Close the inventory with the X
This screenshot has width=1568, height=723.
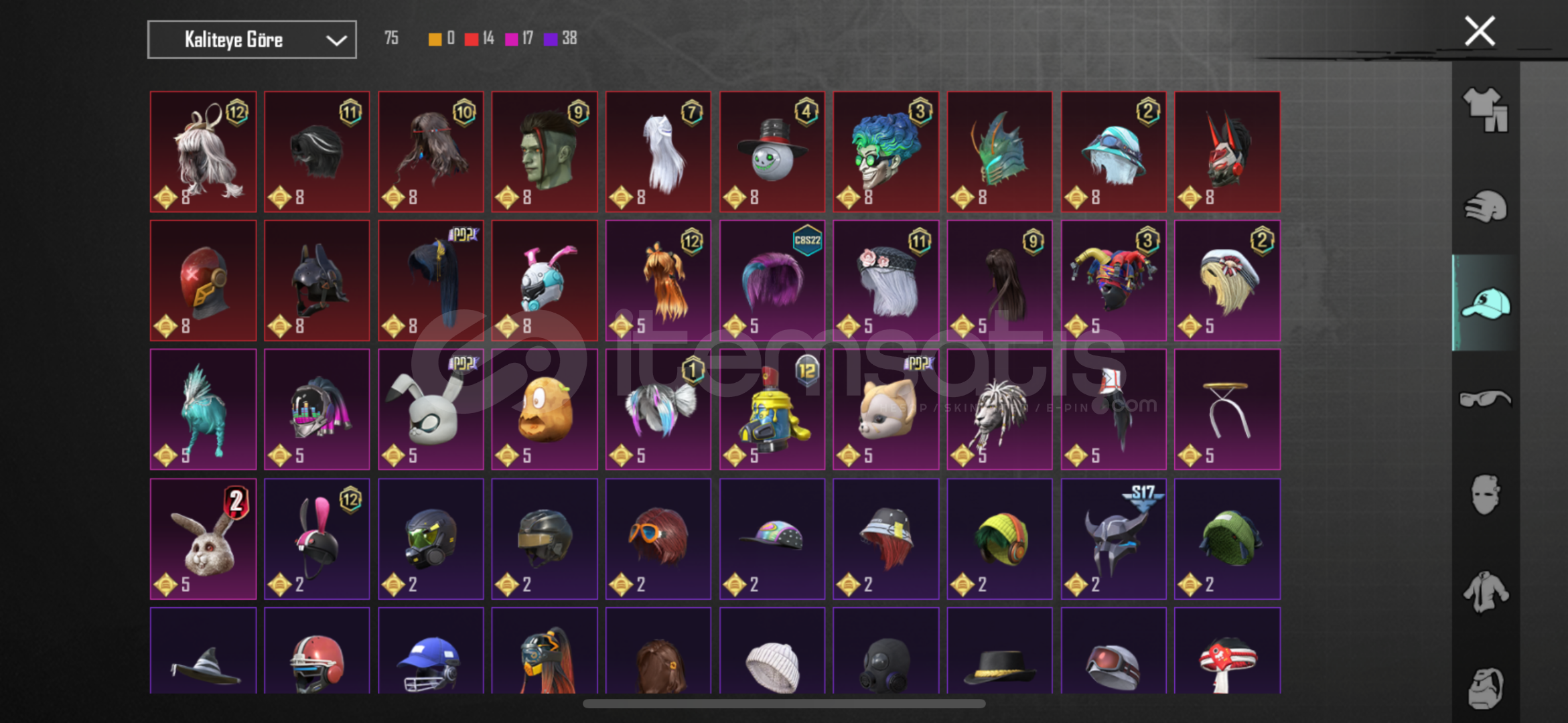click(x=1480, y=31)
